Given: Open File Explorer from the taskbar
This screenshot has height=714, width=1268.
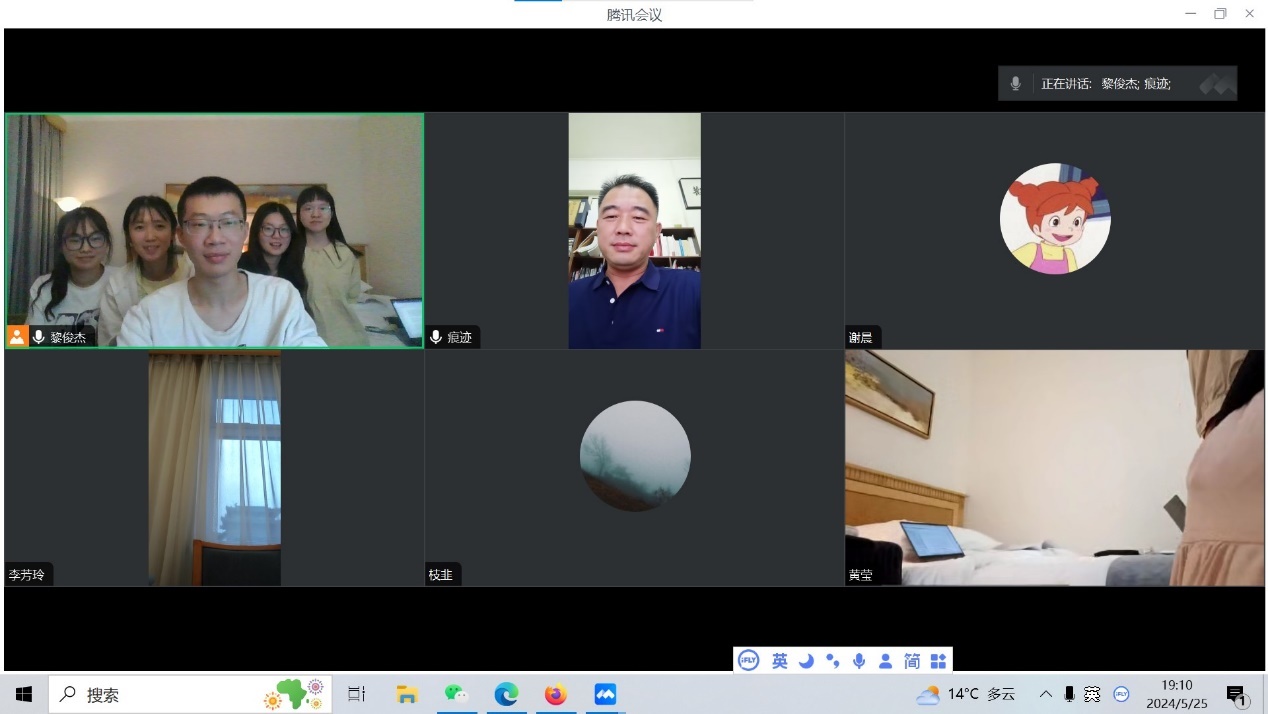Looking at the screenshot, I should [x=406, y=694].
